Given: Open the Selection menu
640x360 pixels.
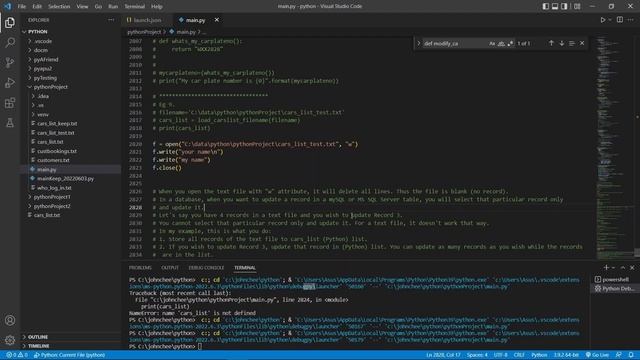Looking at the screenshot, I should click(59, 6).
